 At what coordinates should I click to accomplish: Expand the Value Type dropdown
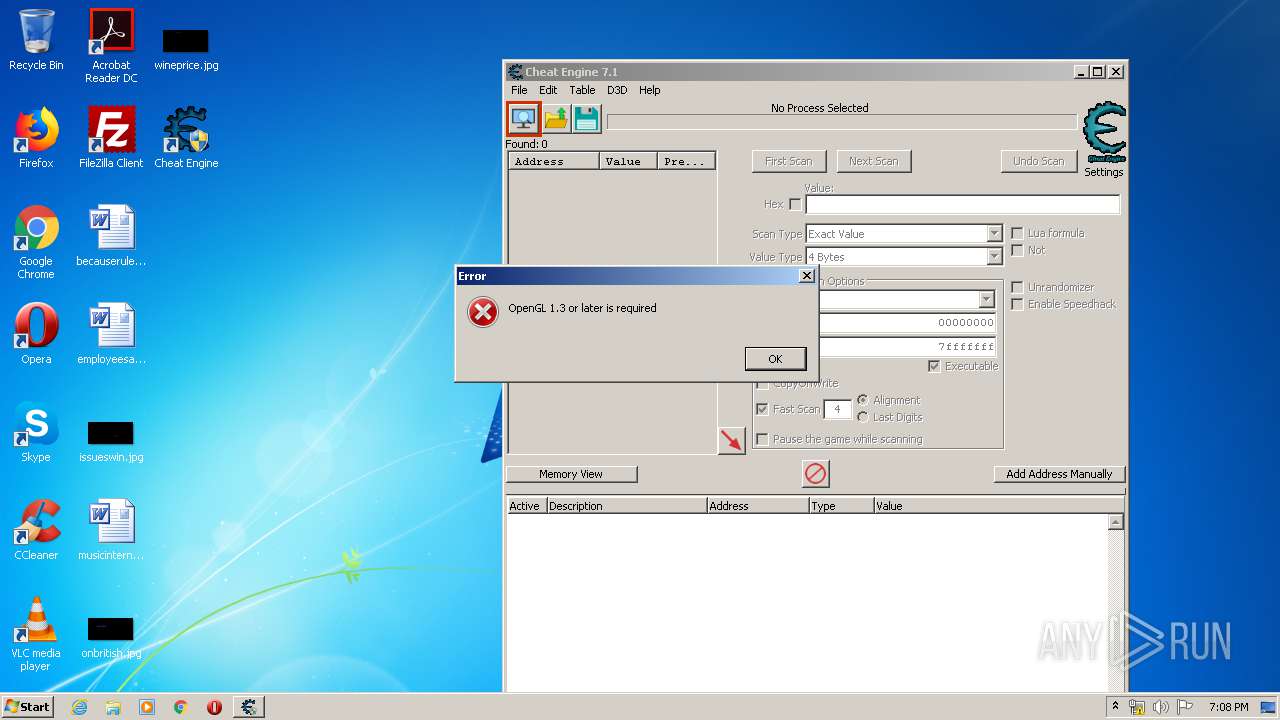(994, 257)
